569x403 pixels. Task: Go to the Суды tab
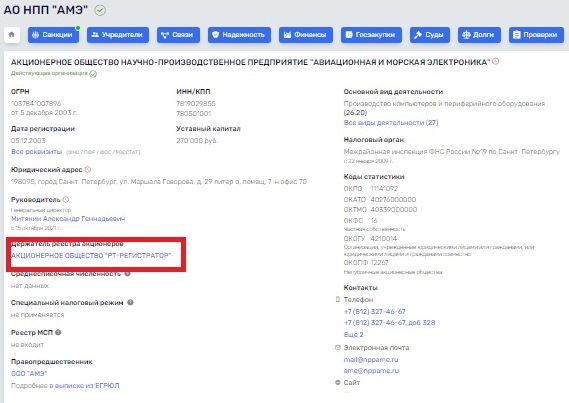[430, 35]
